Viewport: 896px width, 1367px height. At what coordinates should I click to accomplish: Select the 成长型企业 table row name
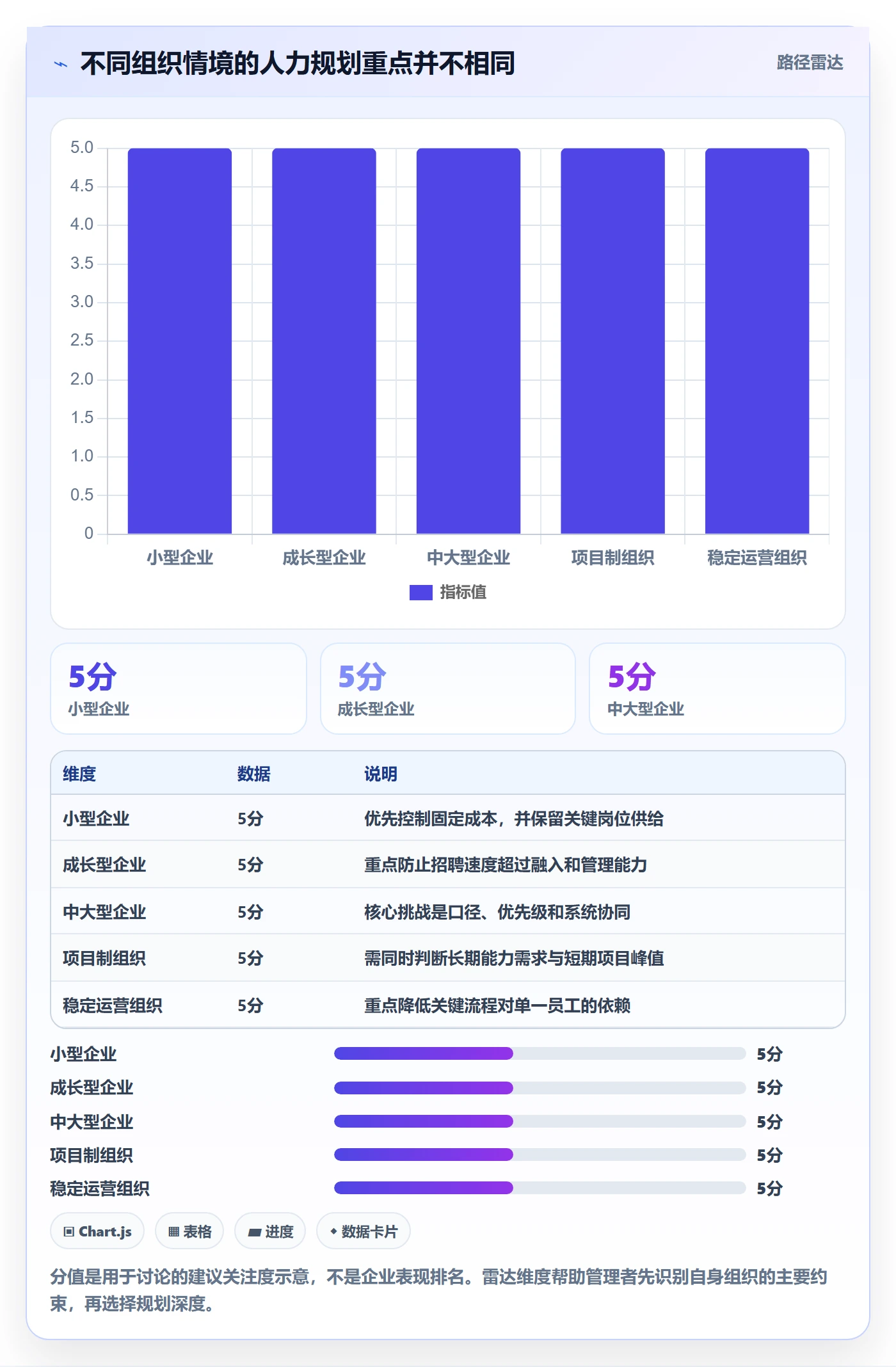(x=104, y=865)
